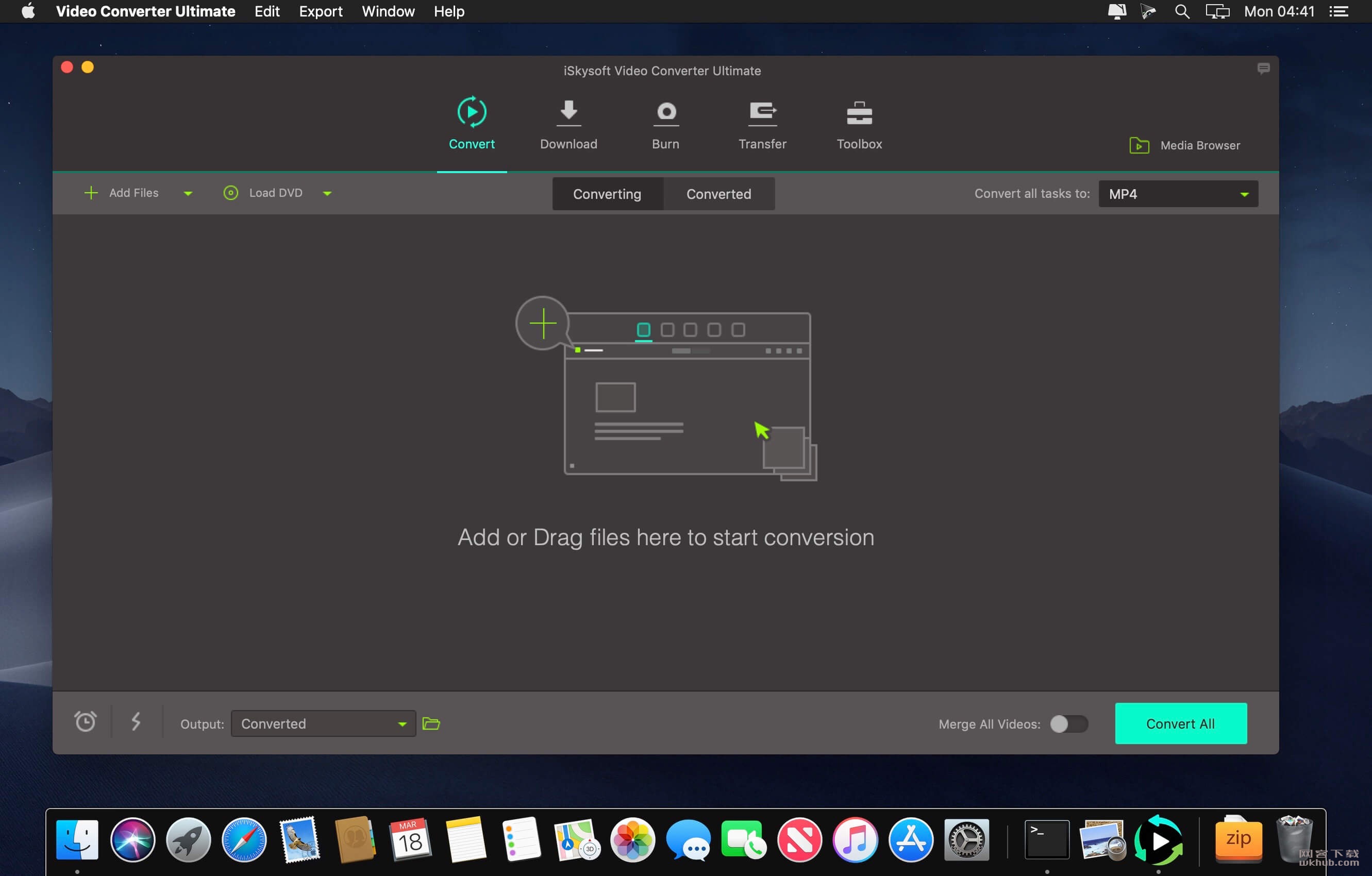This screenshot has width=1372, height=876.
Task: Click the feedback message icon
Action: [1263, 69]
